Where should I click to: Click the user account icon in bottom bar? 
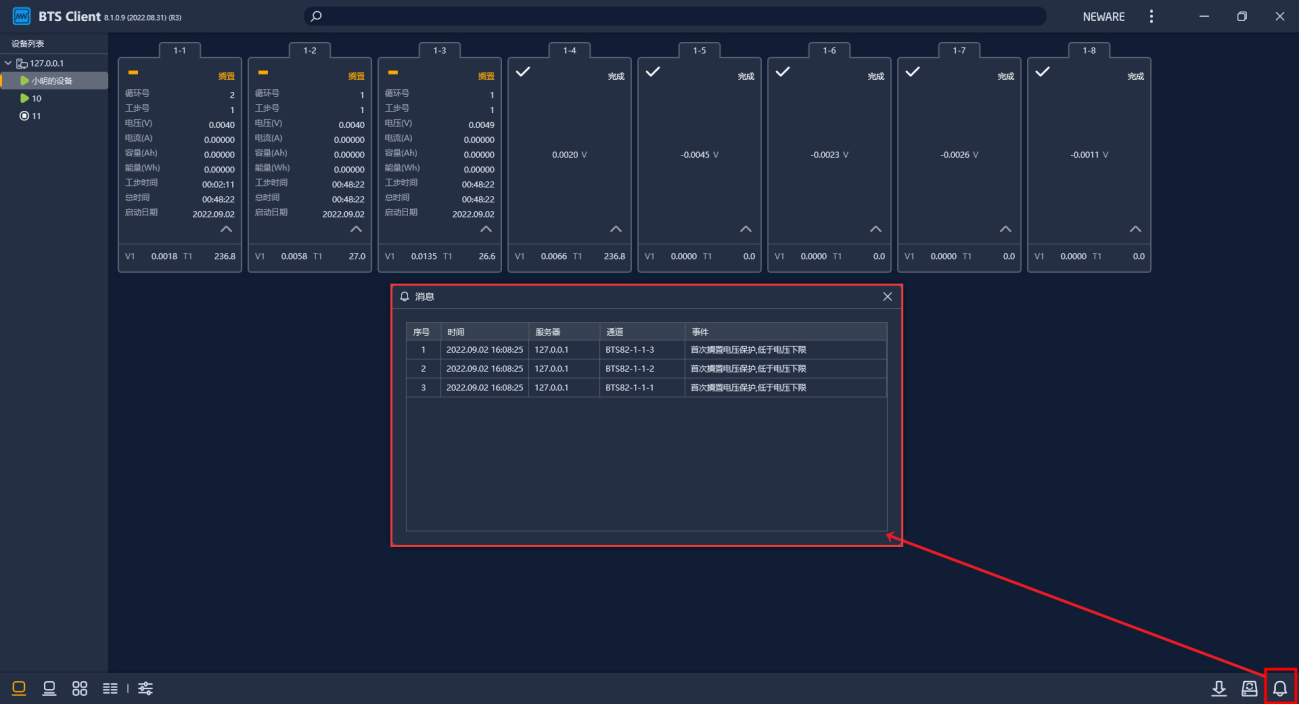[1249, 688]
